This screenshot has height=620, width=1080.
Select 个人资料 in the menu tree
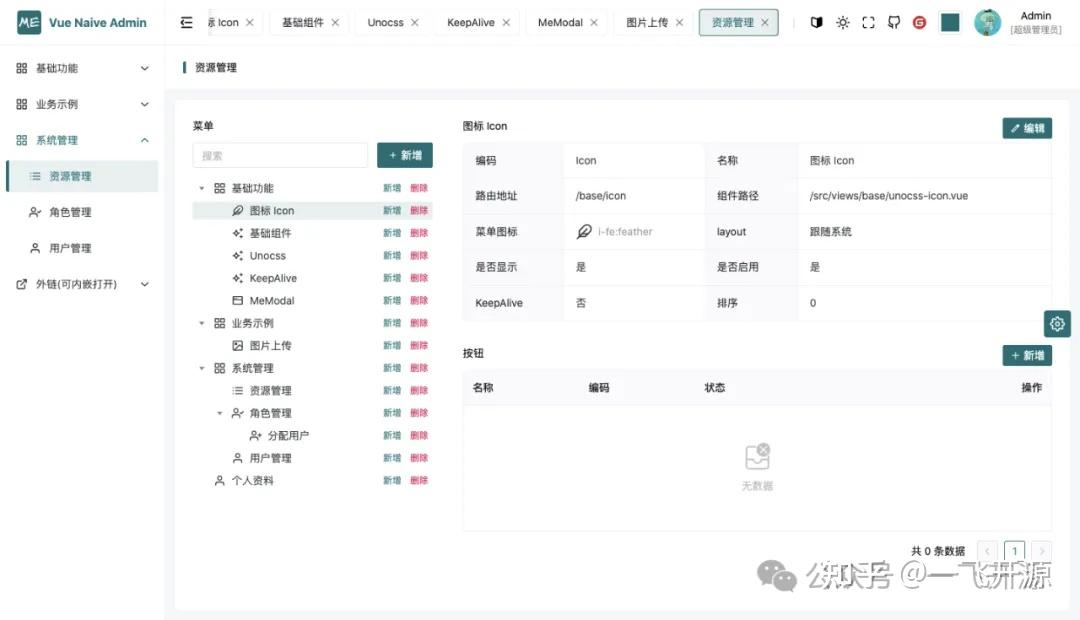click(x=252, y=481)
